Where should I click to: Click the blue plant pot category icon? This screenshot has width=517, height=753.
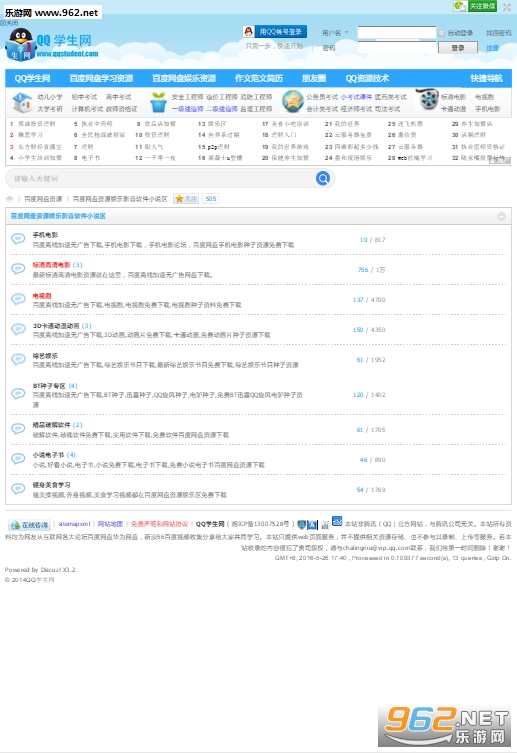point(158,102)
